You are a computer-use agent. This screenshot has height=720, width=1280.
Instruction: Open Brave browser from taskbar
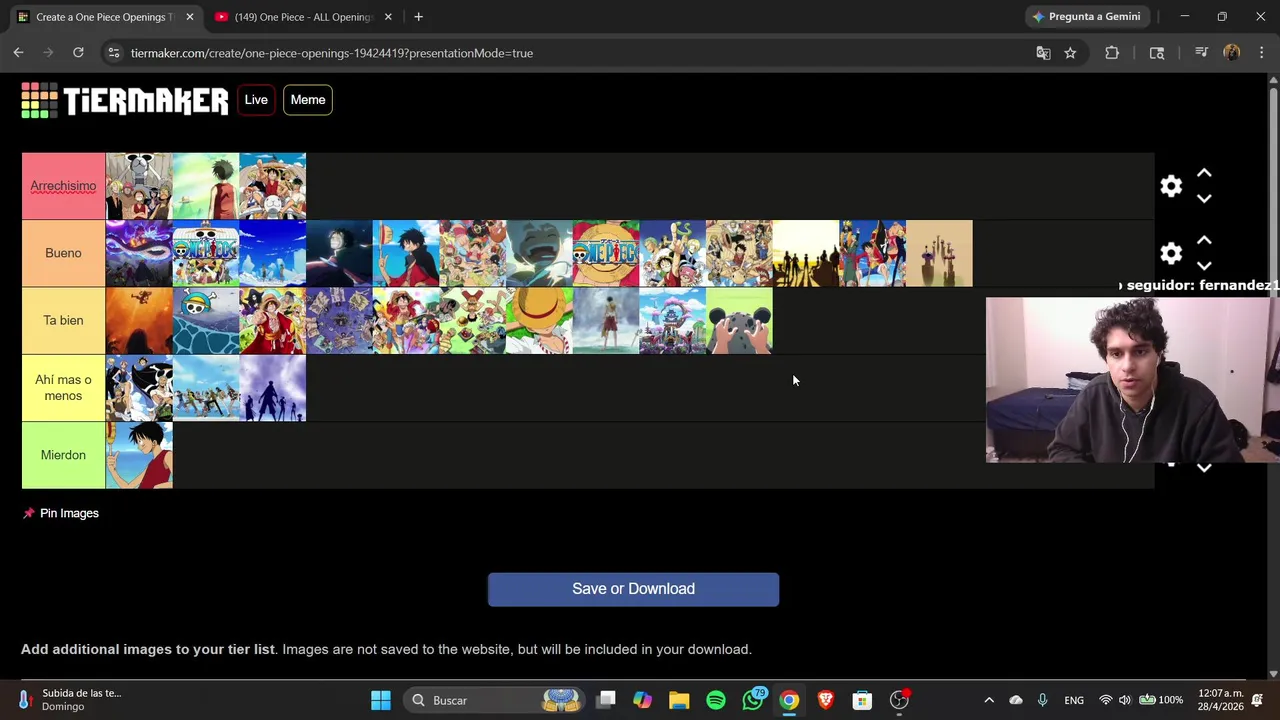[826, 700]
